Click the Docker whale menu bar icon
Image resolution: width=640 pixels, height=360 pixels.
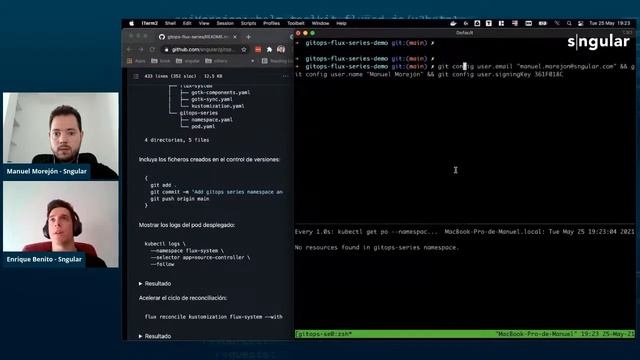(453, 23)
